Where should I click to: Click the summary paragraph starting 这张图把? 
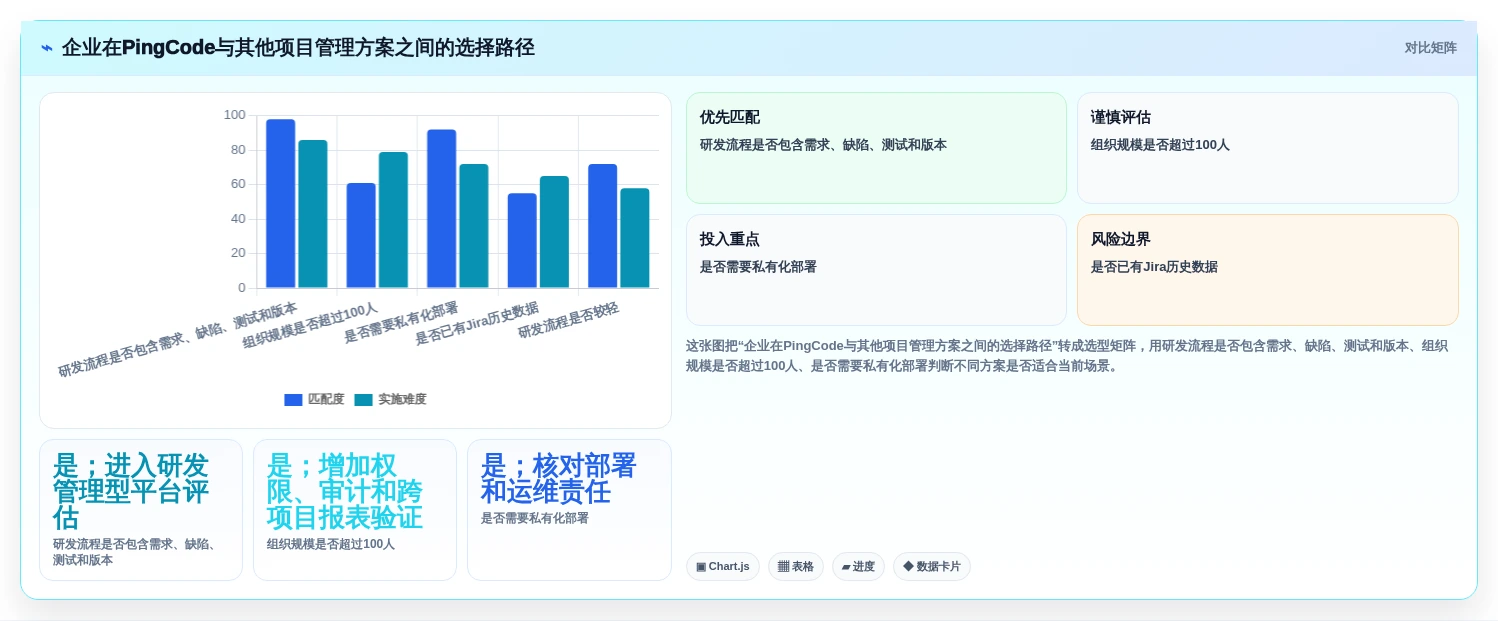(1067, 356)
